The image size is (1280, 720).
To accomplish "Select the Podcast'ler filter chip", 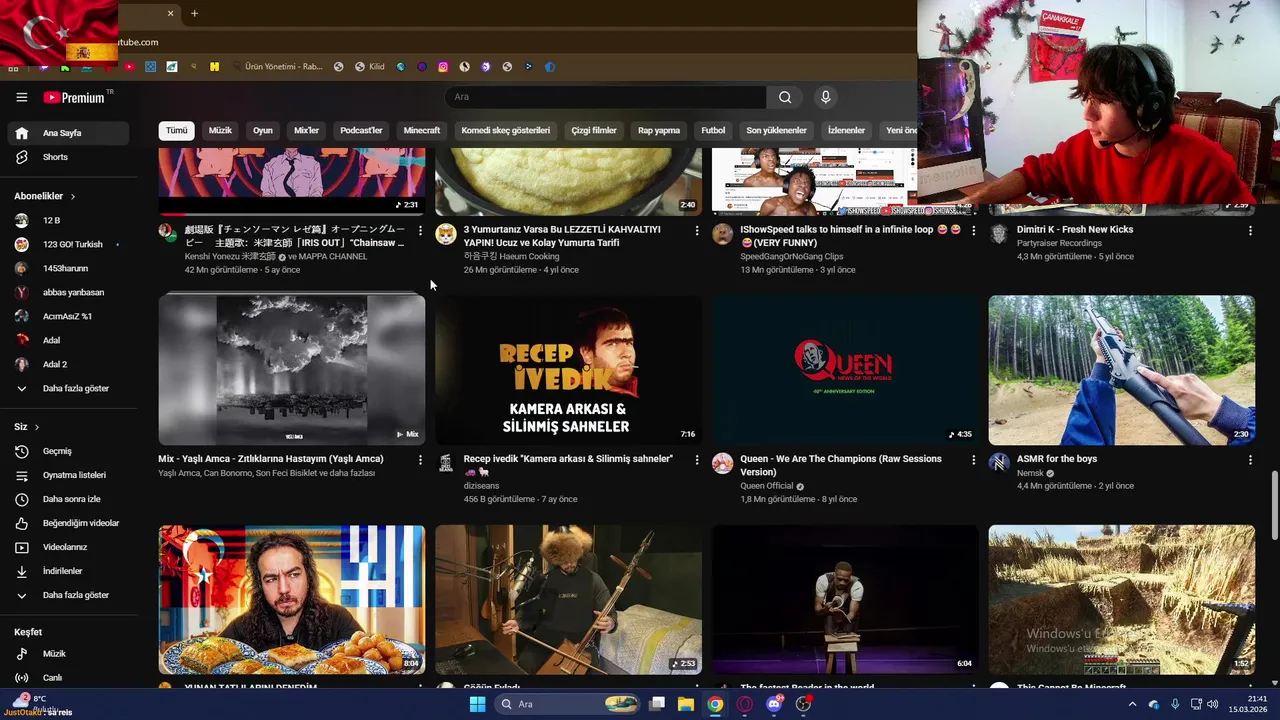I will [x=361, y=130].
